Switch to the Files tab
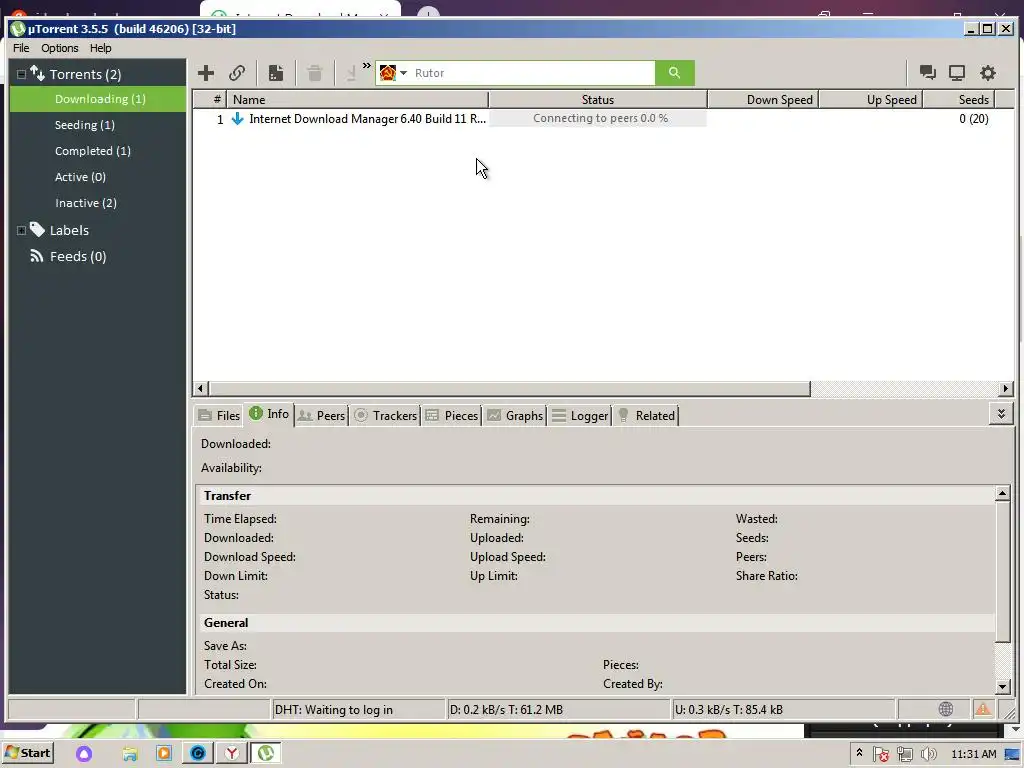 click(x=219, y=415)
